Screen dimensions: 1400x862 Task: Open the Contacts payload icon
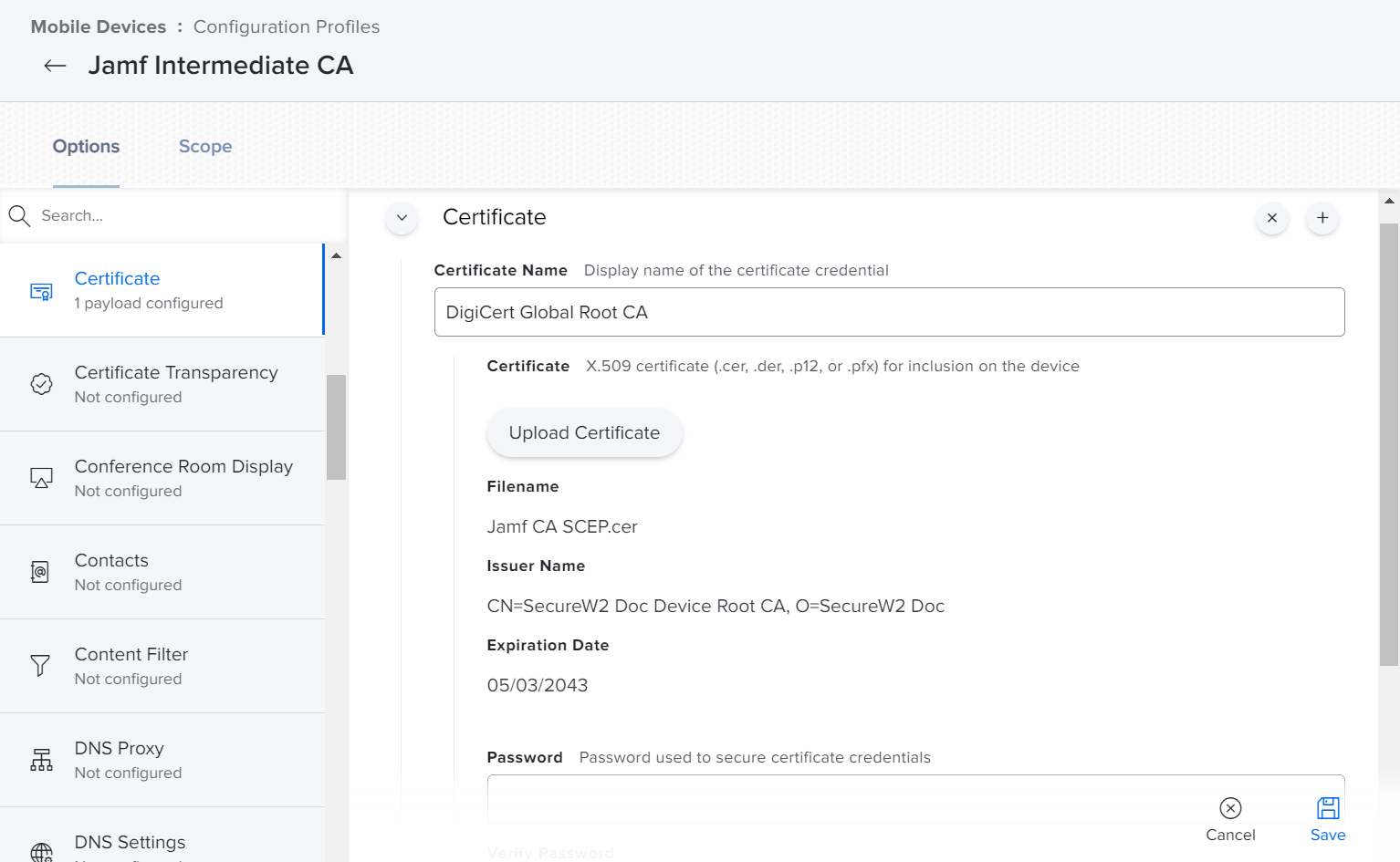click(x=41, y=573)
